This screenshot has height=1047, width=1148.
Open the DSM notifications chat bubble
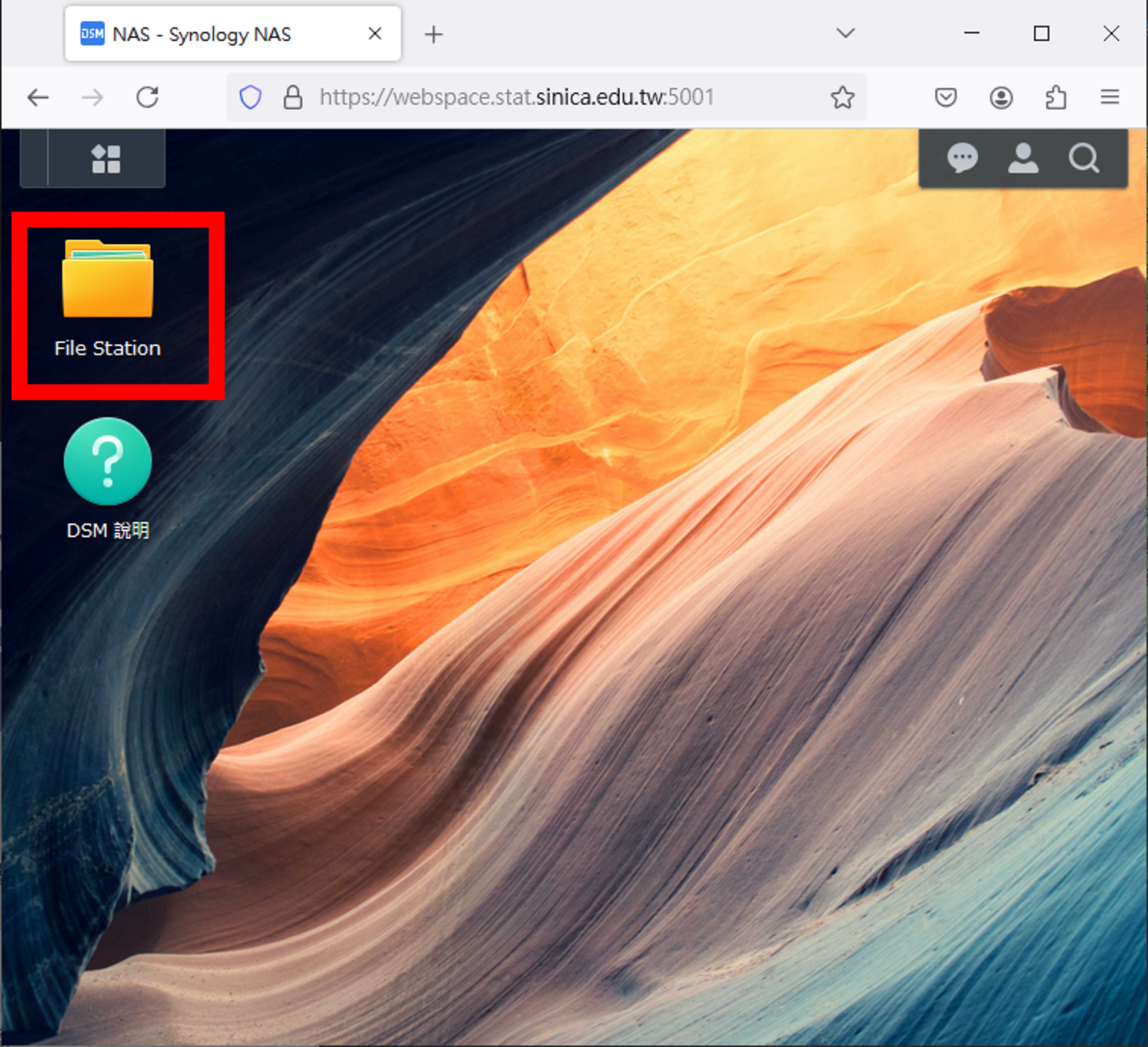coord(962,158)
